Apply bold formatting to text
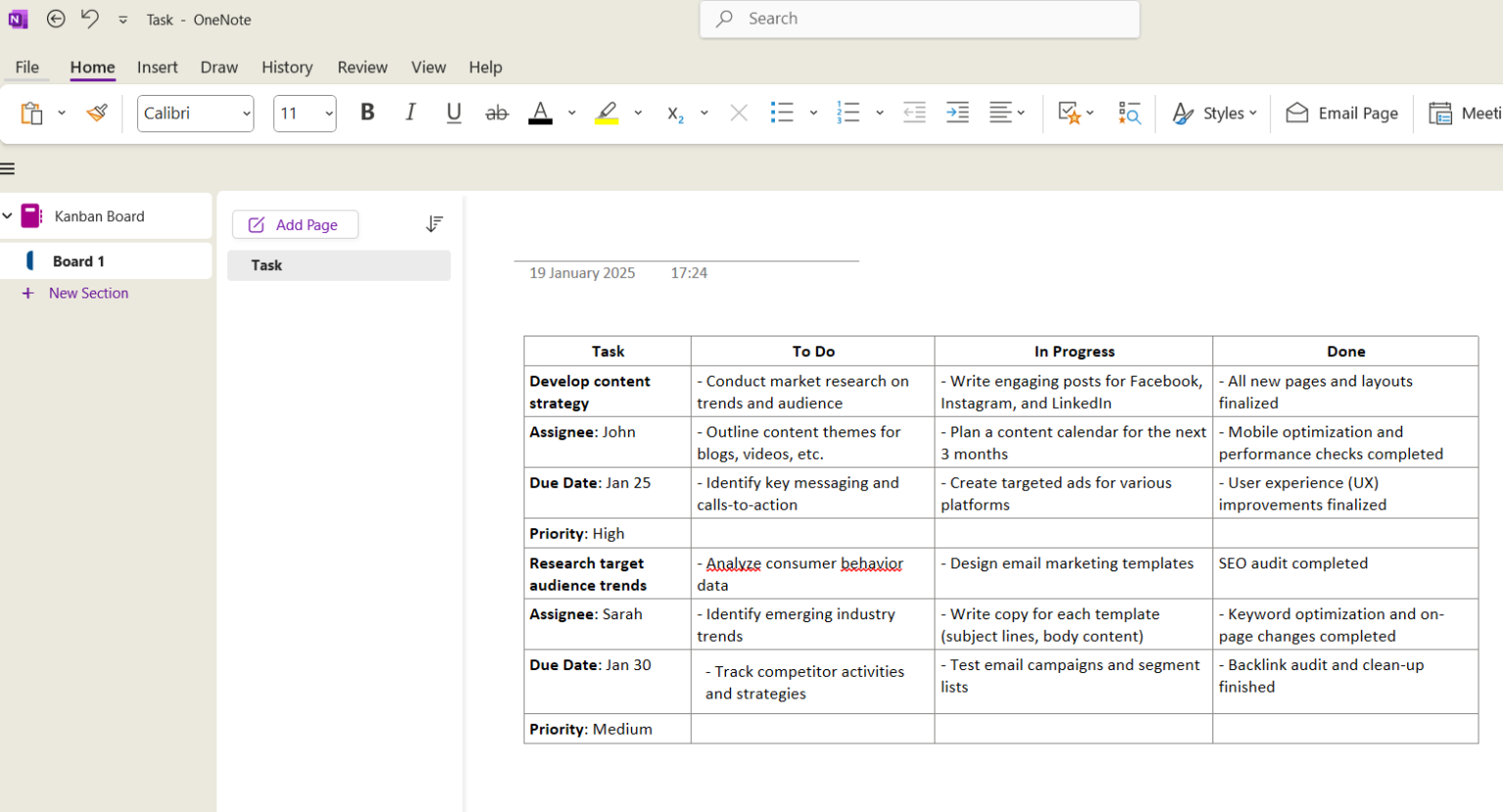 [367, 113]
